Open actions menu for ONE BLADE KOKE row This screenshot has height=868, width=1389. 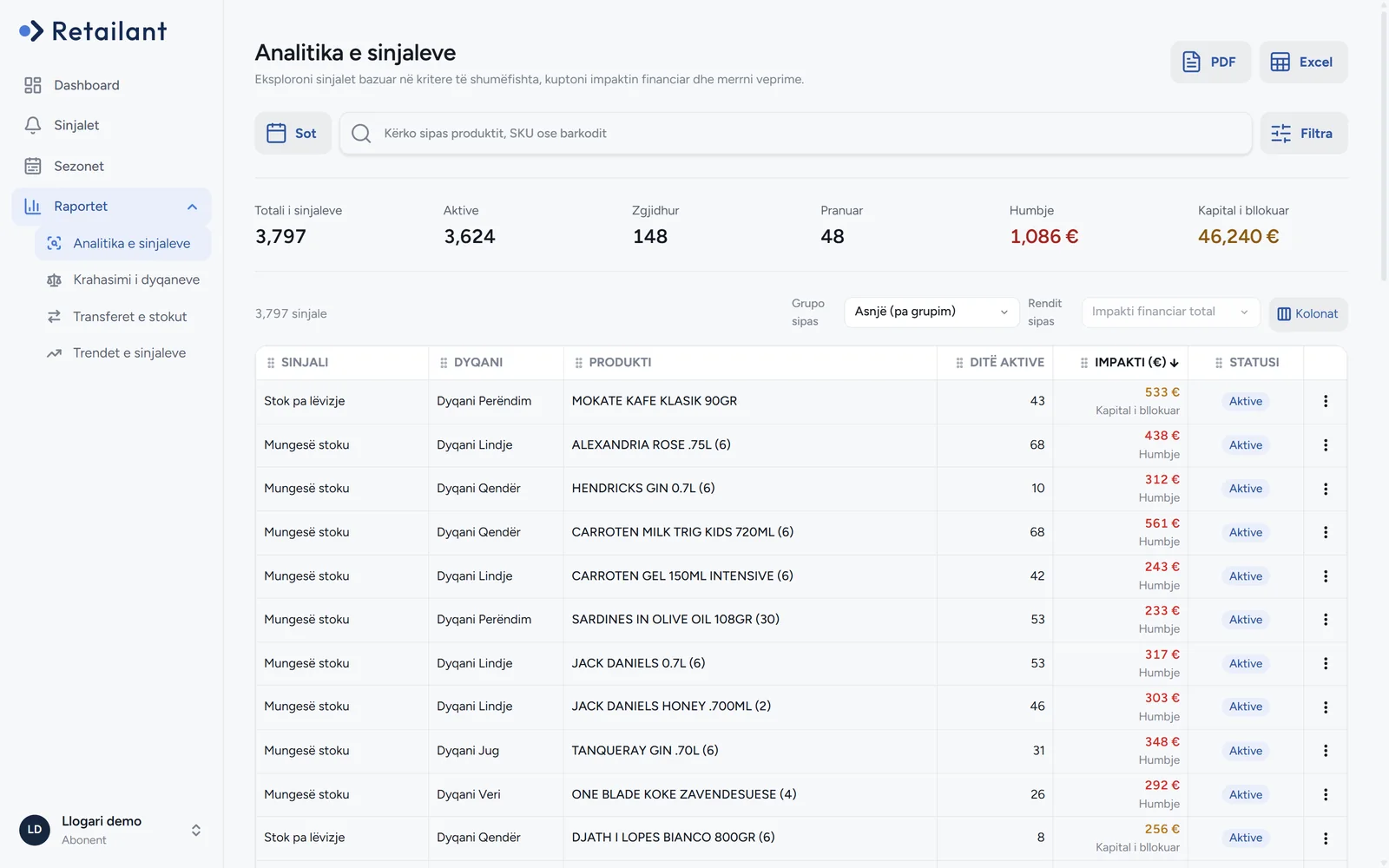[1326, 794]
